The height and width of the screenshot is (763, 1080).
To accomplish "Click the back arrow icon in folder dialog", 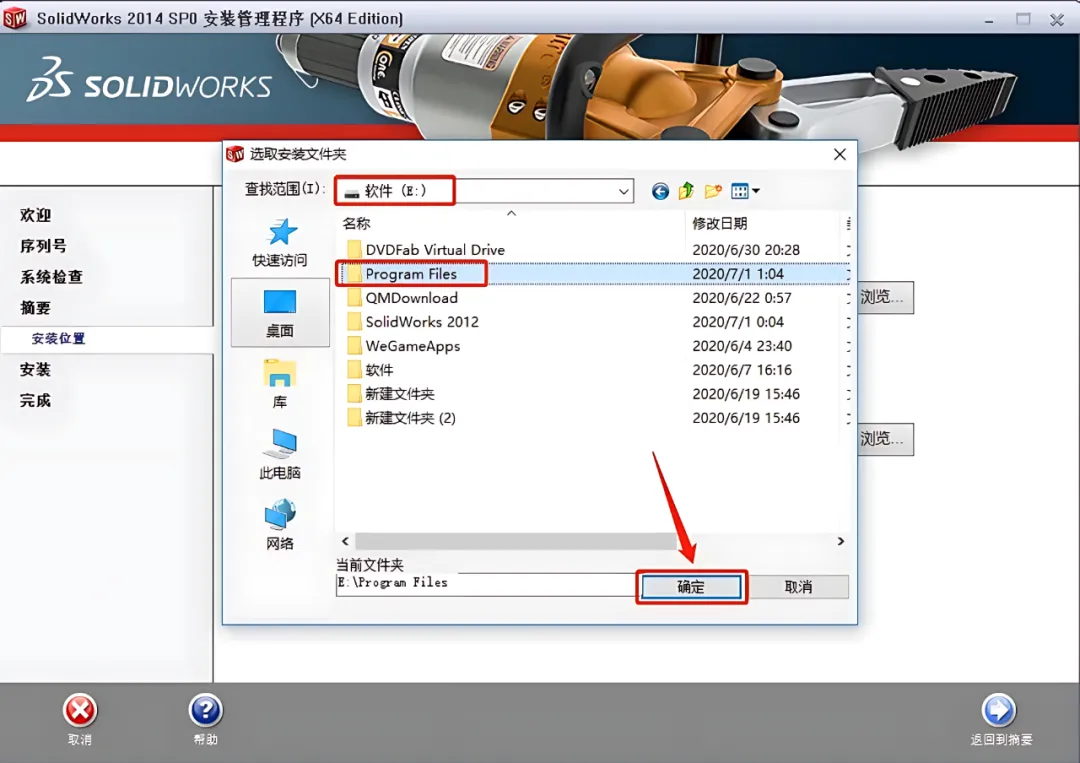I will coord(660,191).
